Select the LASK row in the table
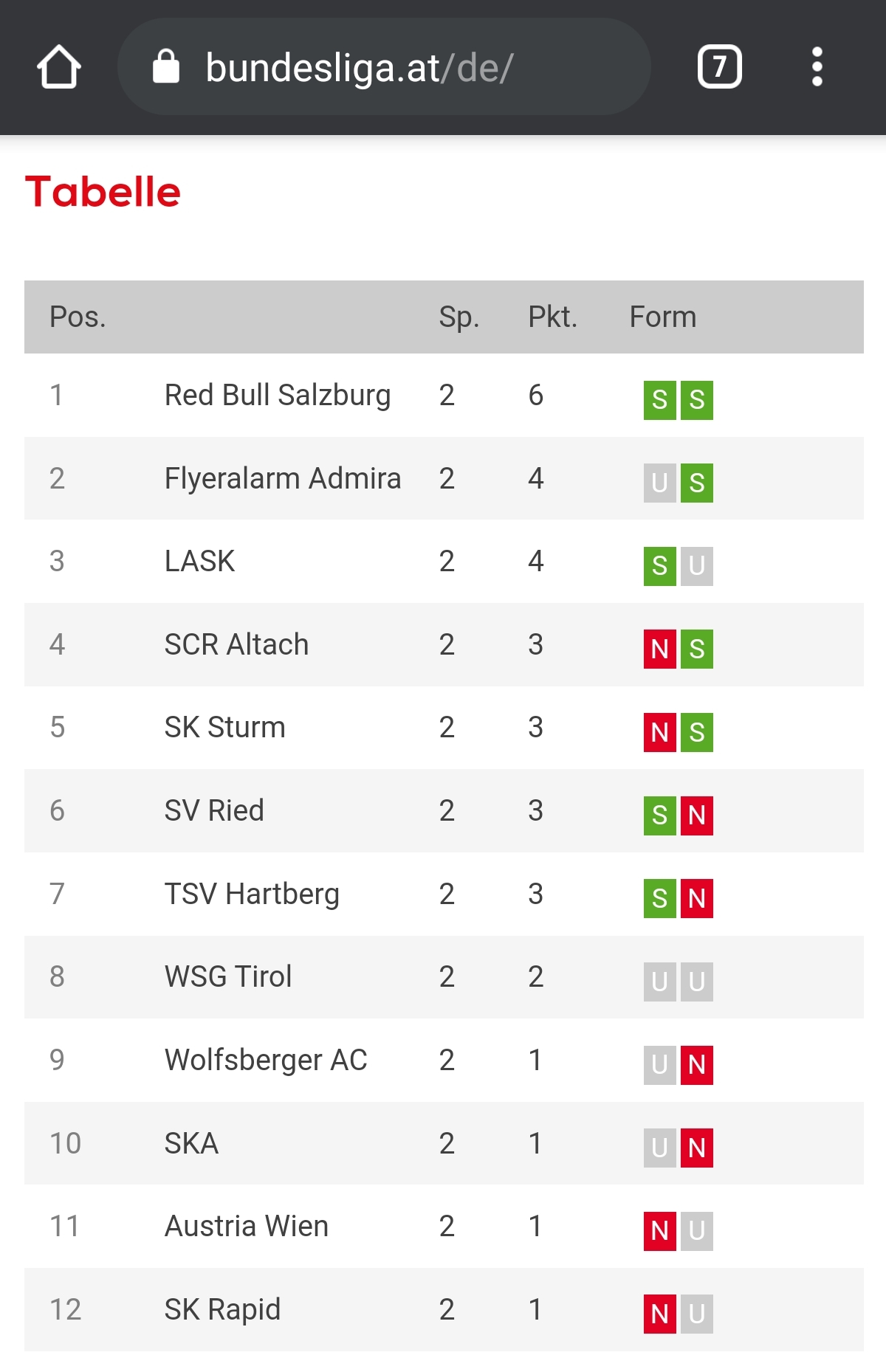 [x=444, y=562]
